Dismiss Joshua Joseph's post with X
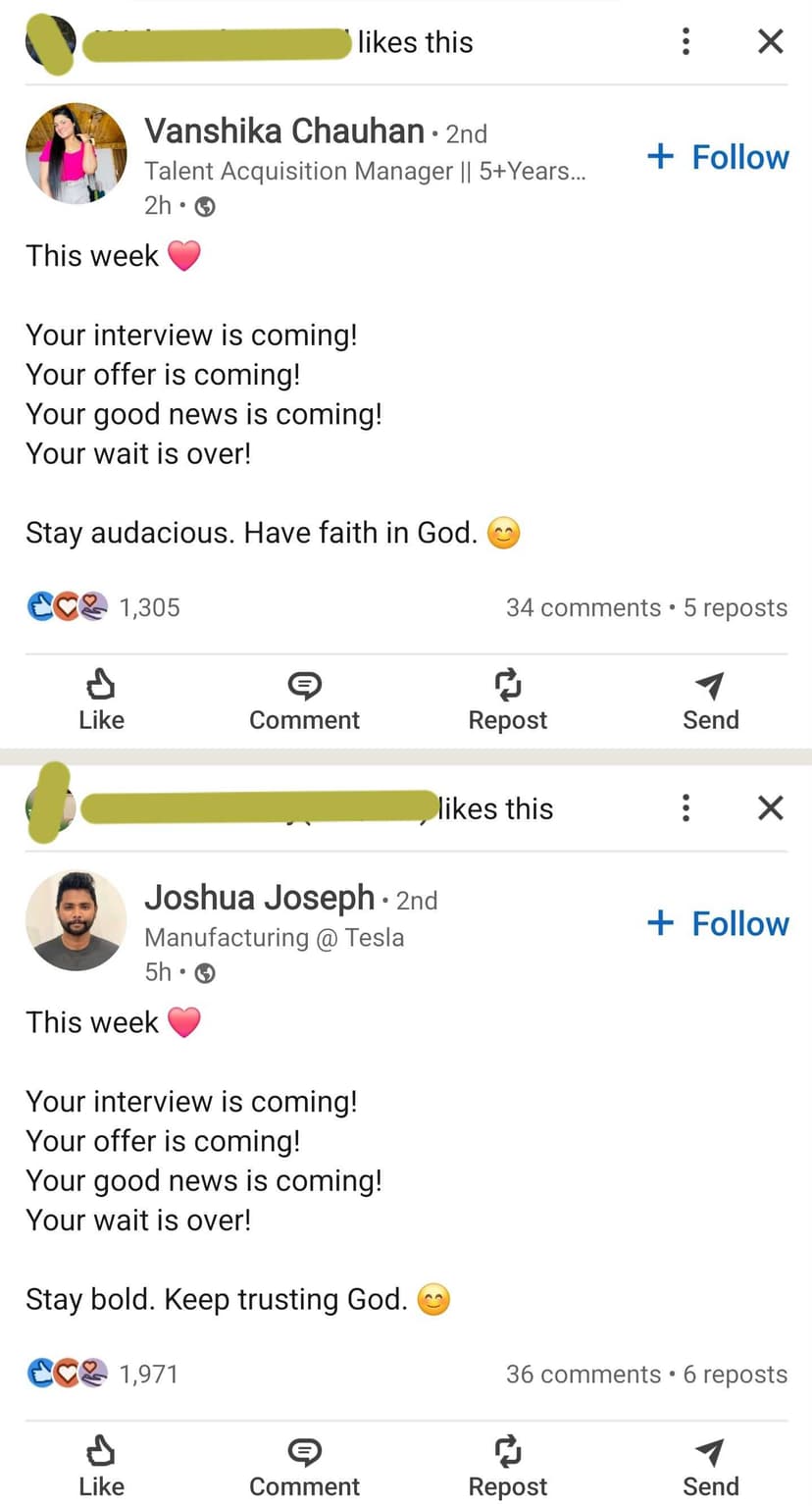The width and height of the screenshot is (812, 1506). coord(771,807)
